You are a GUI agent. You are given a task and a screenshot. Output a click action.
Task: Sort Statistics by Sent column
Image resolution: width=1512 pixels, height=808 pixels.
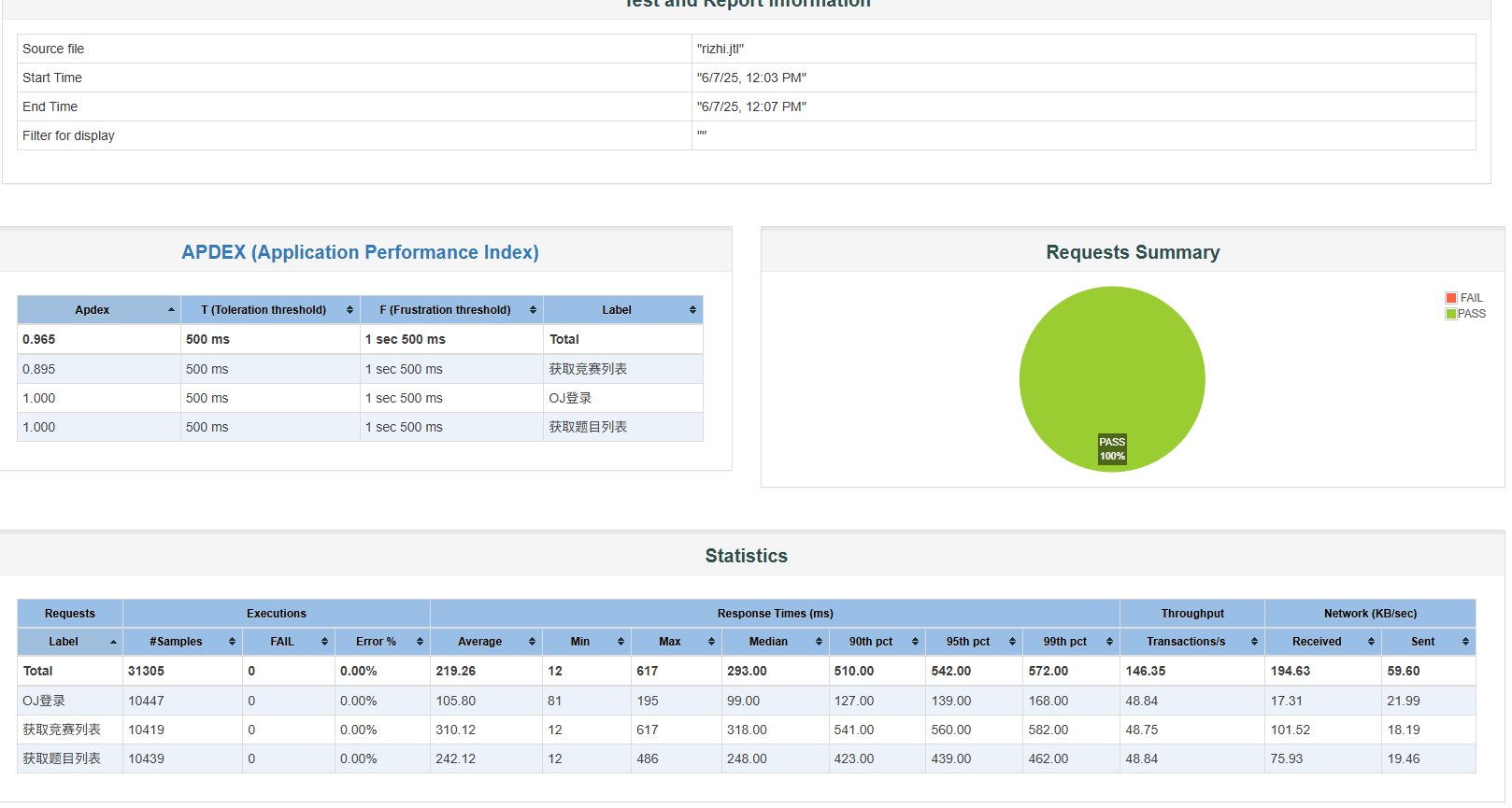(x=1428, y=642)
